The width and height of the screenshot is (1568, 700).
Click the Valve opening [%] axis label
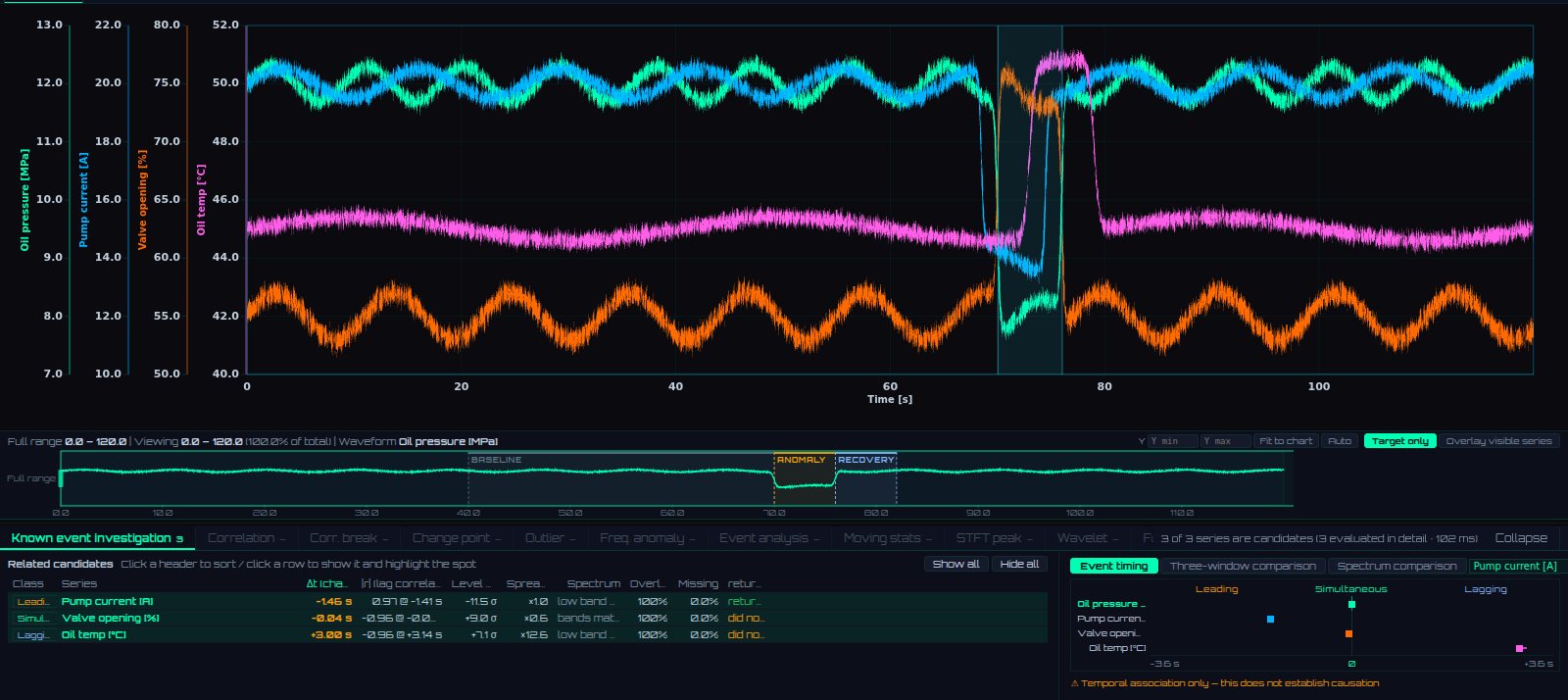(142, 200)
